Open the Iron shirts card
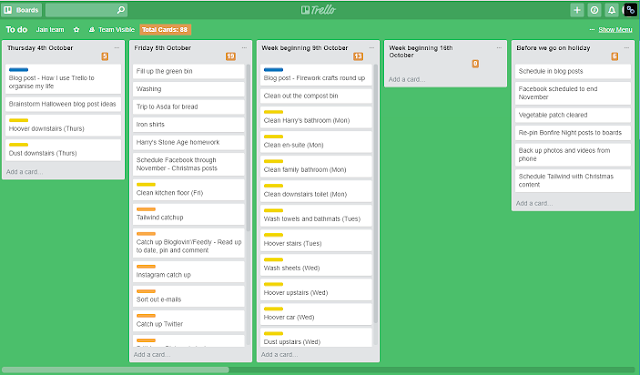This screenshot has height=375, width=640. coord(189,124)
